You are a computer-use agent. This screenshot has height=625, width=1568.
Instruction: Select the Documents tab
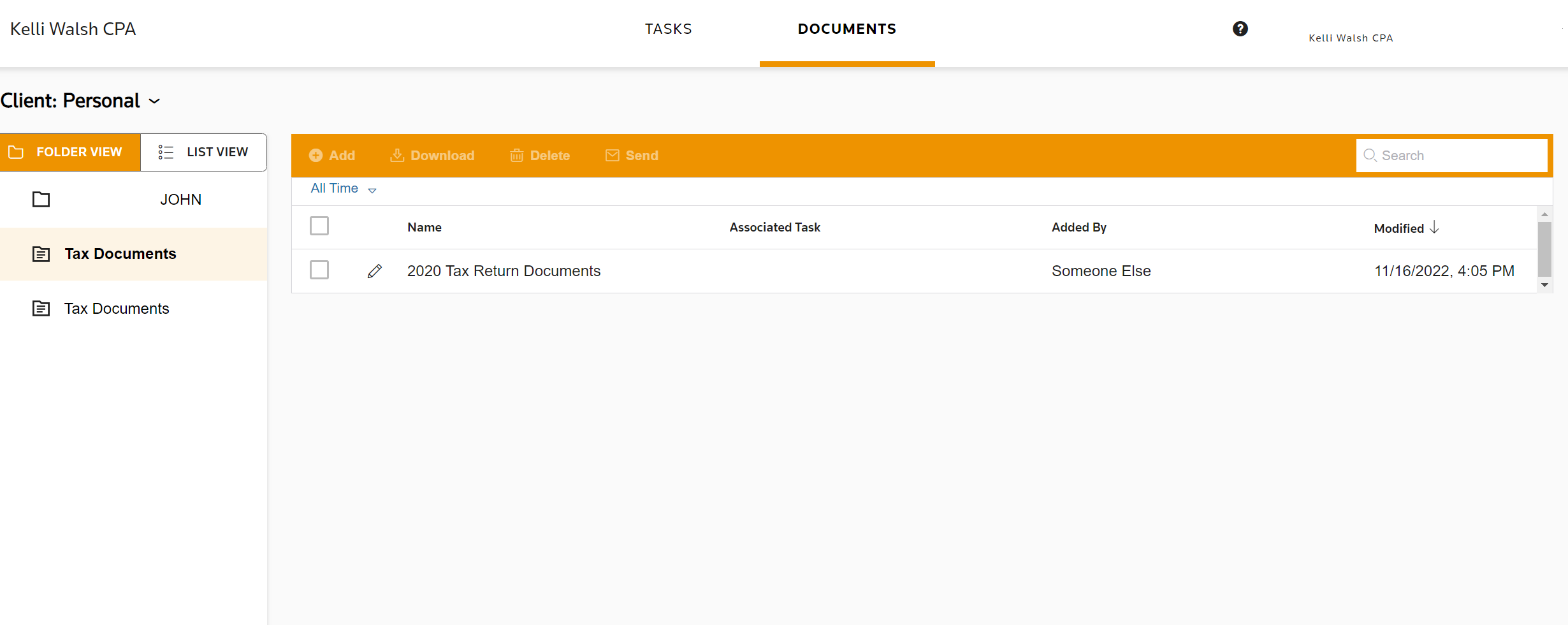pyautogui.click(x=846, y=29)
